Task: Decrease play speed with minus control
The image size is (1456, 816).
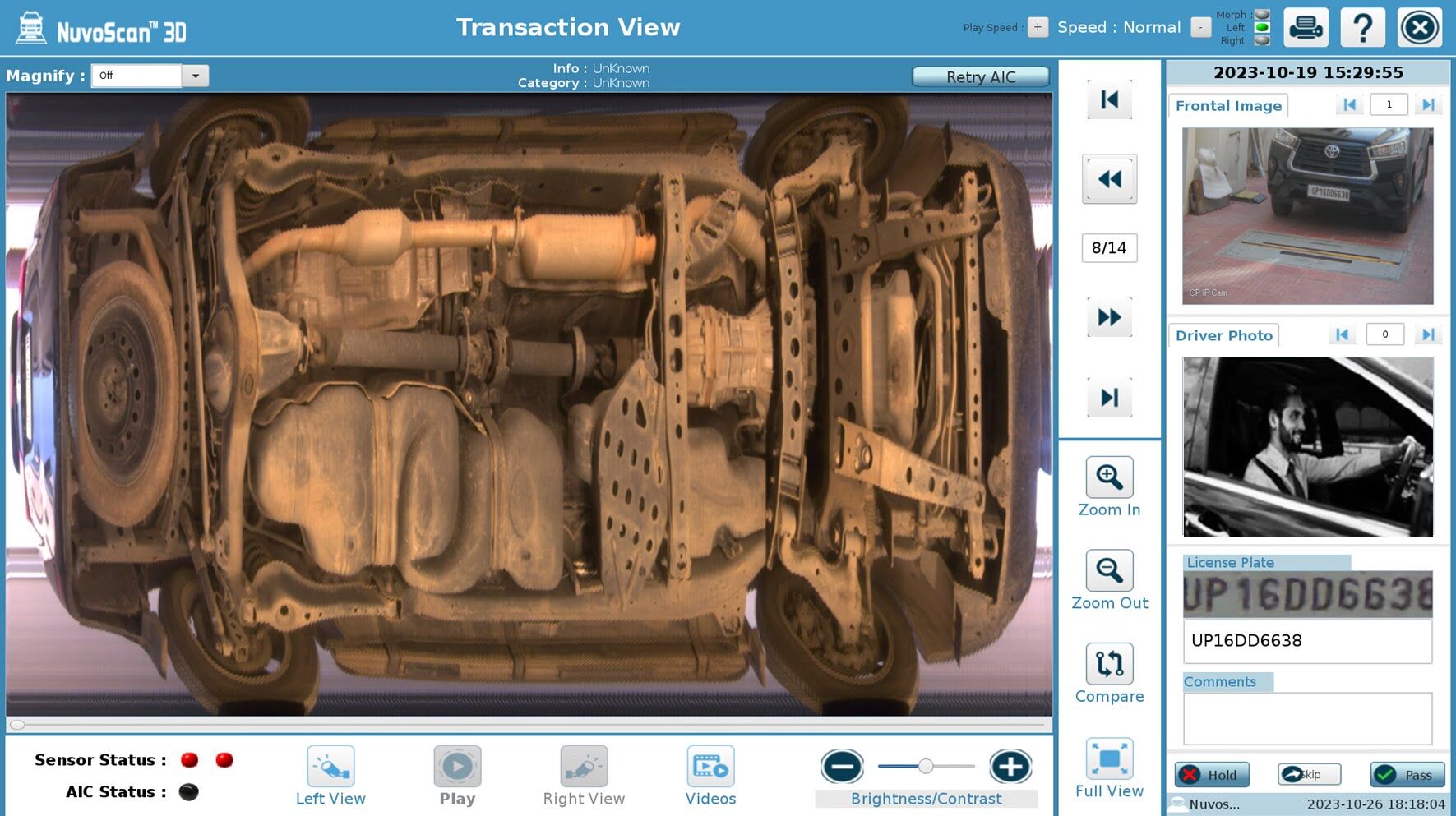Action: pos(1199,27)
